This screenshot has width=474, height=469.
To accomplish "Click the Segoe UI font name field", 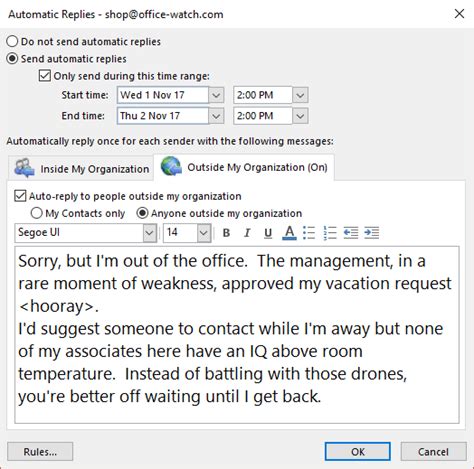I will tap(79, 233).
